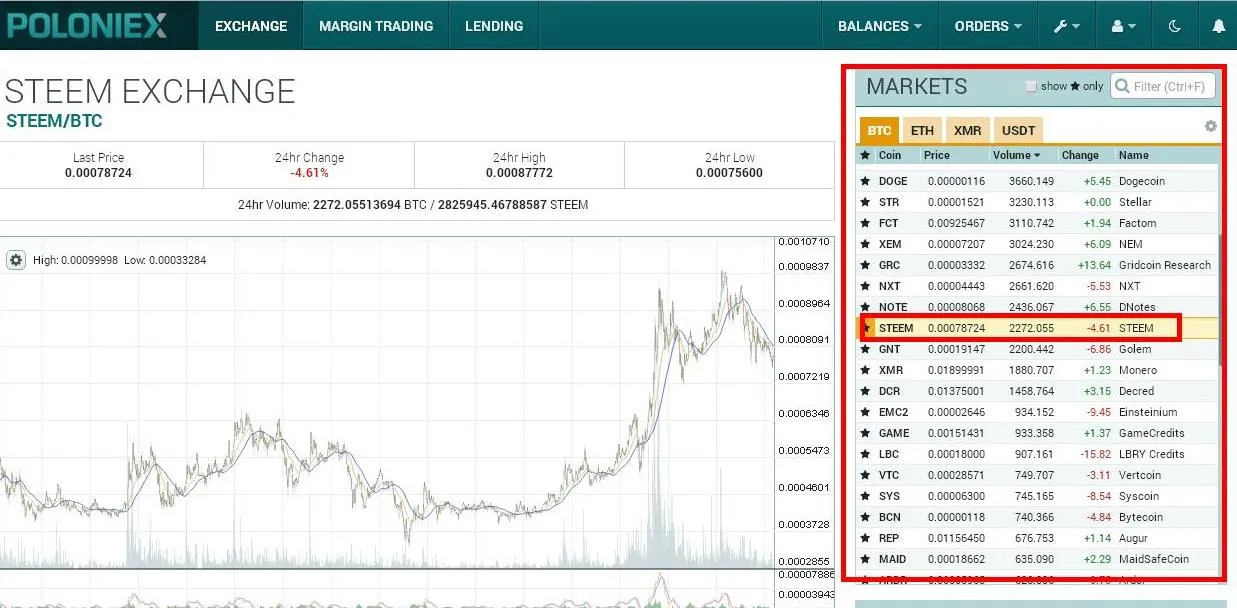Select the LBRY Credits market

pos(1151,454)
